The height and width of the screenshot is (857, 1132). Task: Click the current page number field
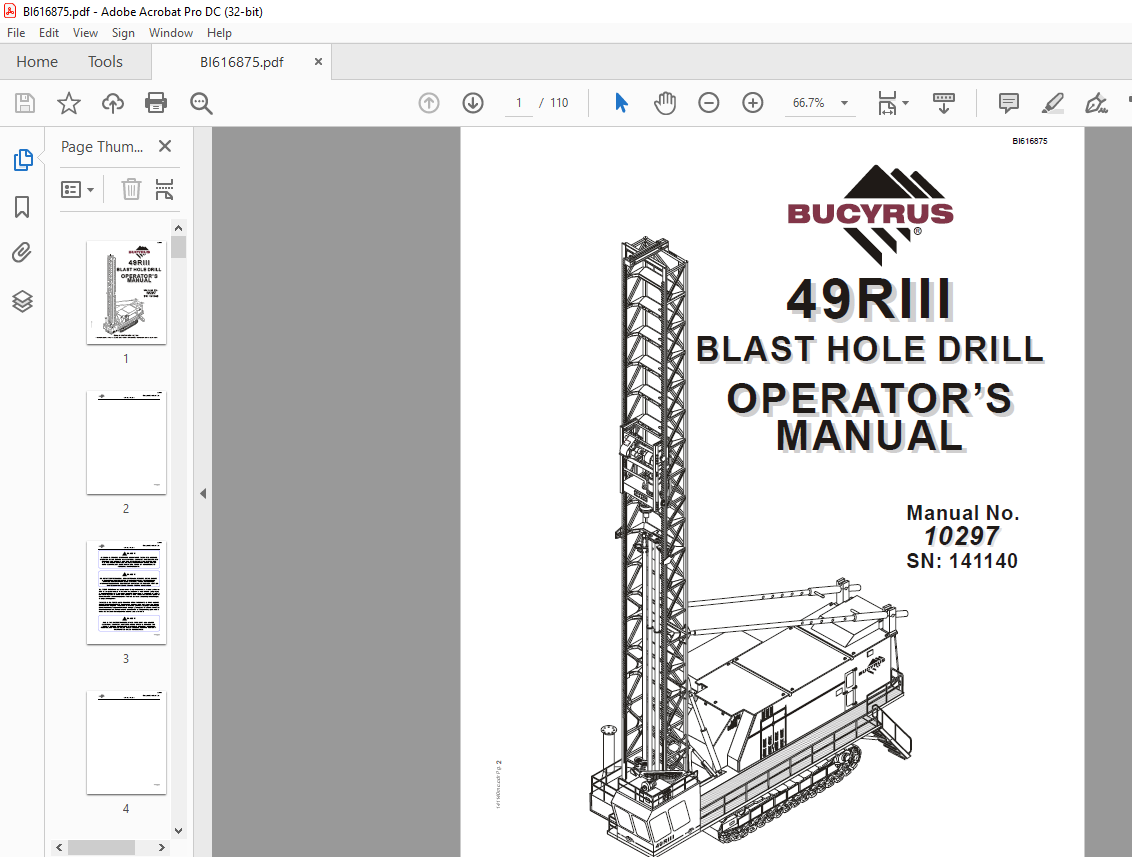pos(518,103)
